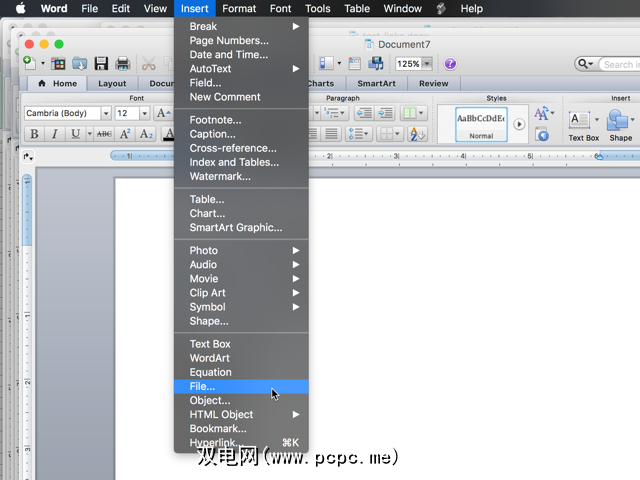Switch to the SmartArt ribbon tab

[376, 83]
